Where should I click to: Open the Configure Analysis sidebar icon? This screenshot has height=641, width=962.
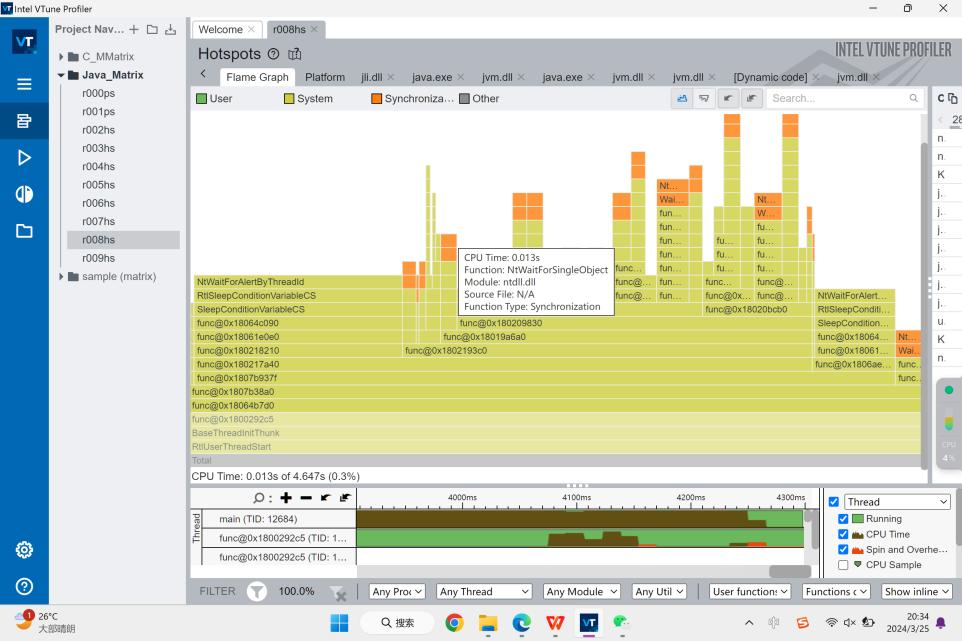click(24, 121)
